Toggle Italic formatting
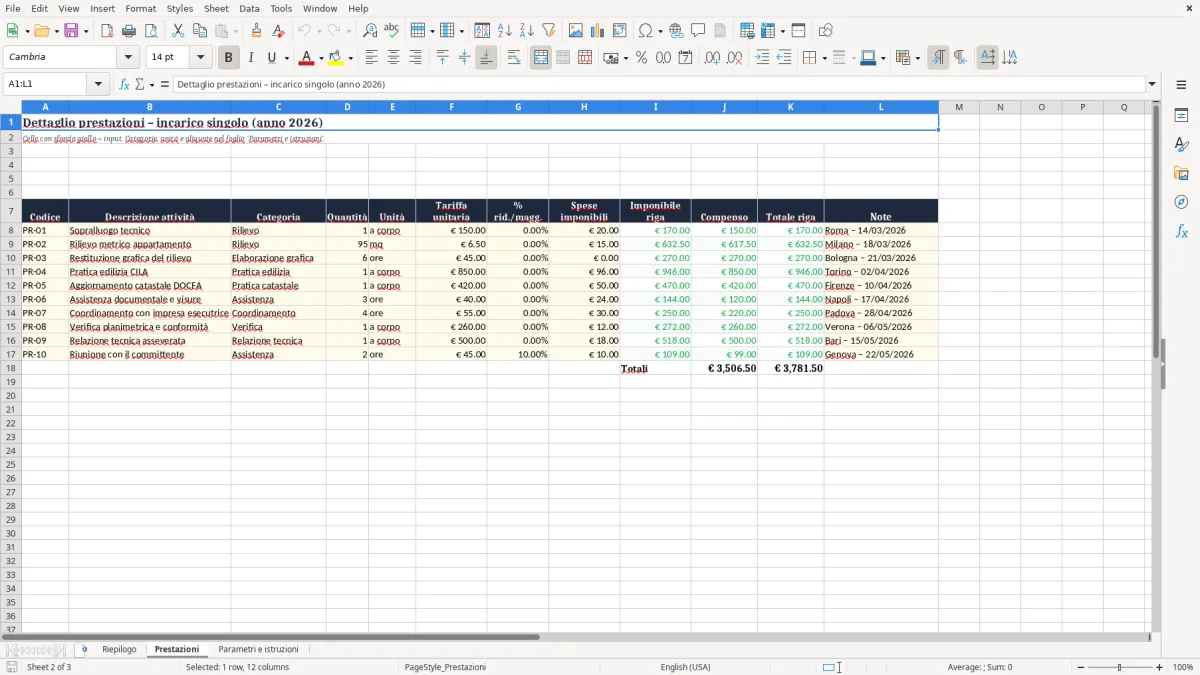Screen dimensions: 1200x675 [x=251, y=58]
